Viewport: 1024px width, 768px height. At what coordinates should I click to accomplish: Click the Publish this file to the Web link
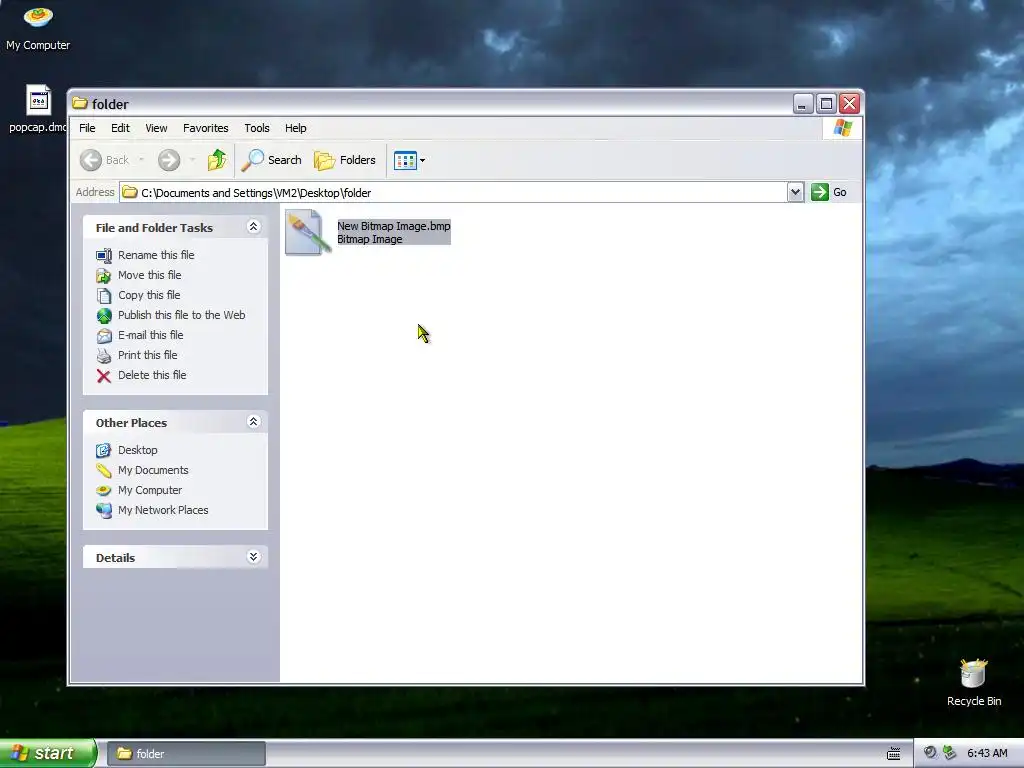click(182, 315)
